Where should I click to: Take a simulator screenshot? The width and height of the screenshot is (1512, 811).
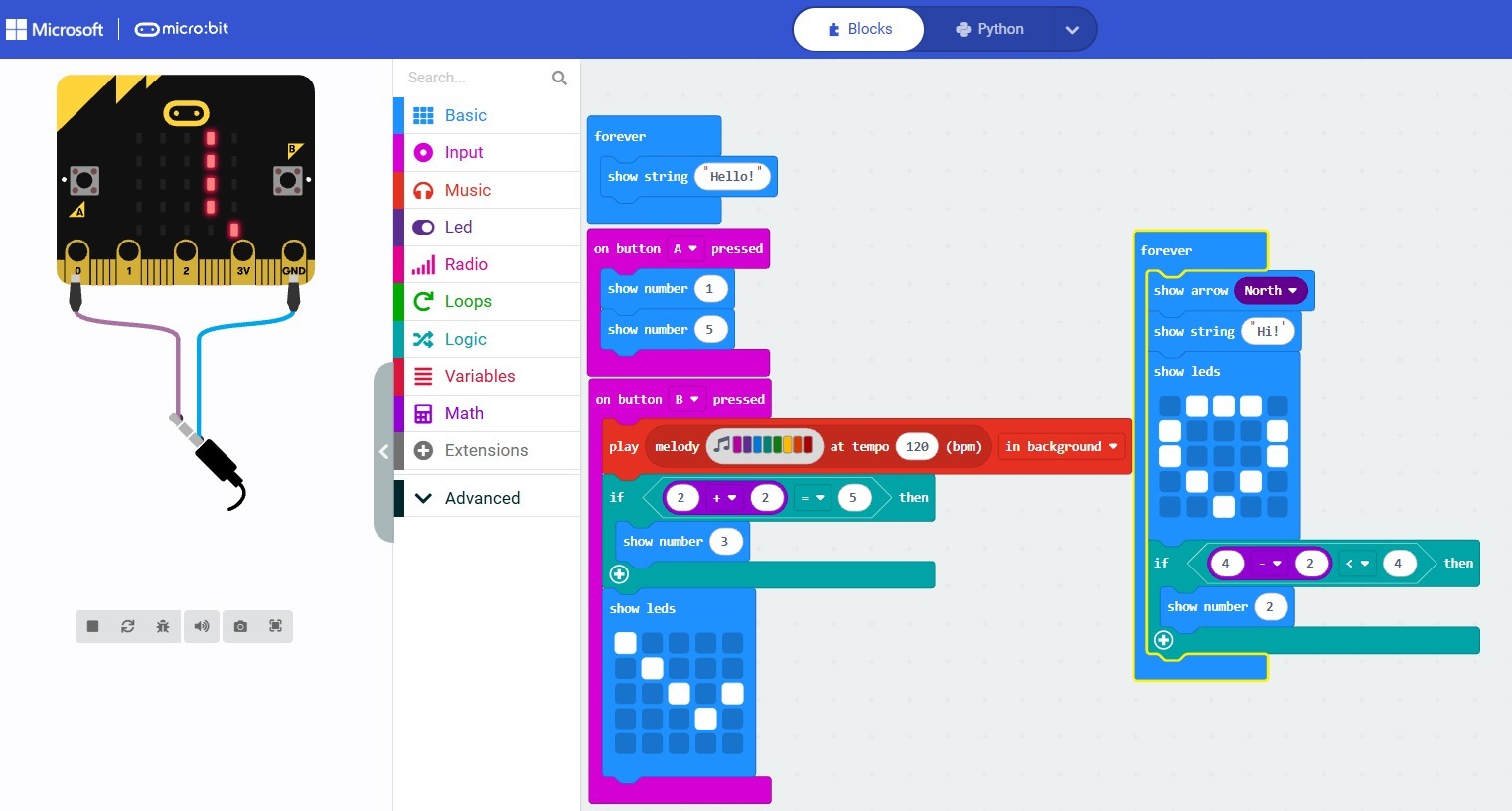[240, 626]
